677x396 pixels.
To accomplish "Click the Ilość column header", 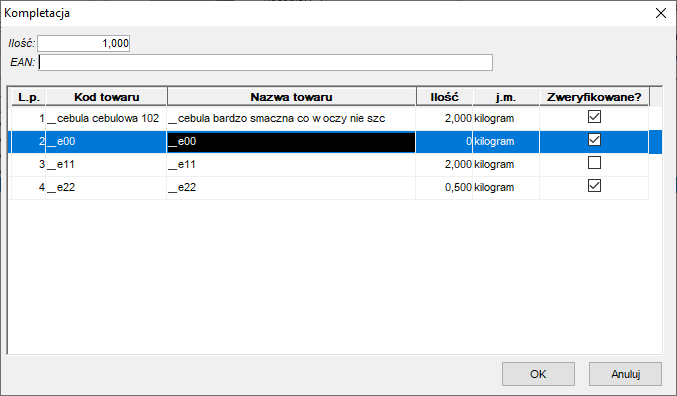I will pyautogui.click(x=444, y=97).
